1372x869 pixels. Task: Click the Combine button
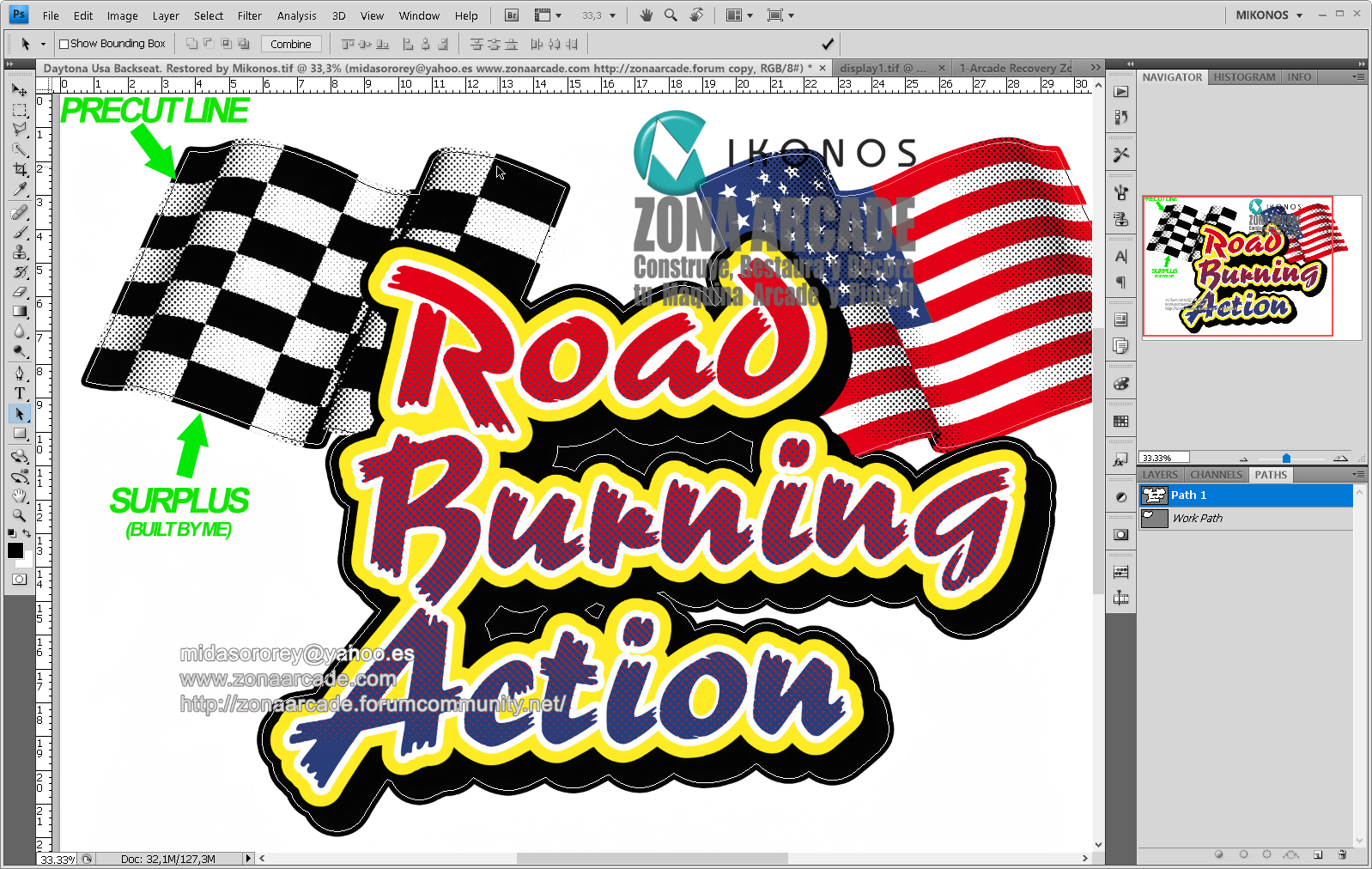point(291,44)
